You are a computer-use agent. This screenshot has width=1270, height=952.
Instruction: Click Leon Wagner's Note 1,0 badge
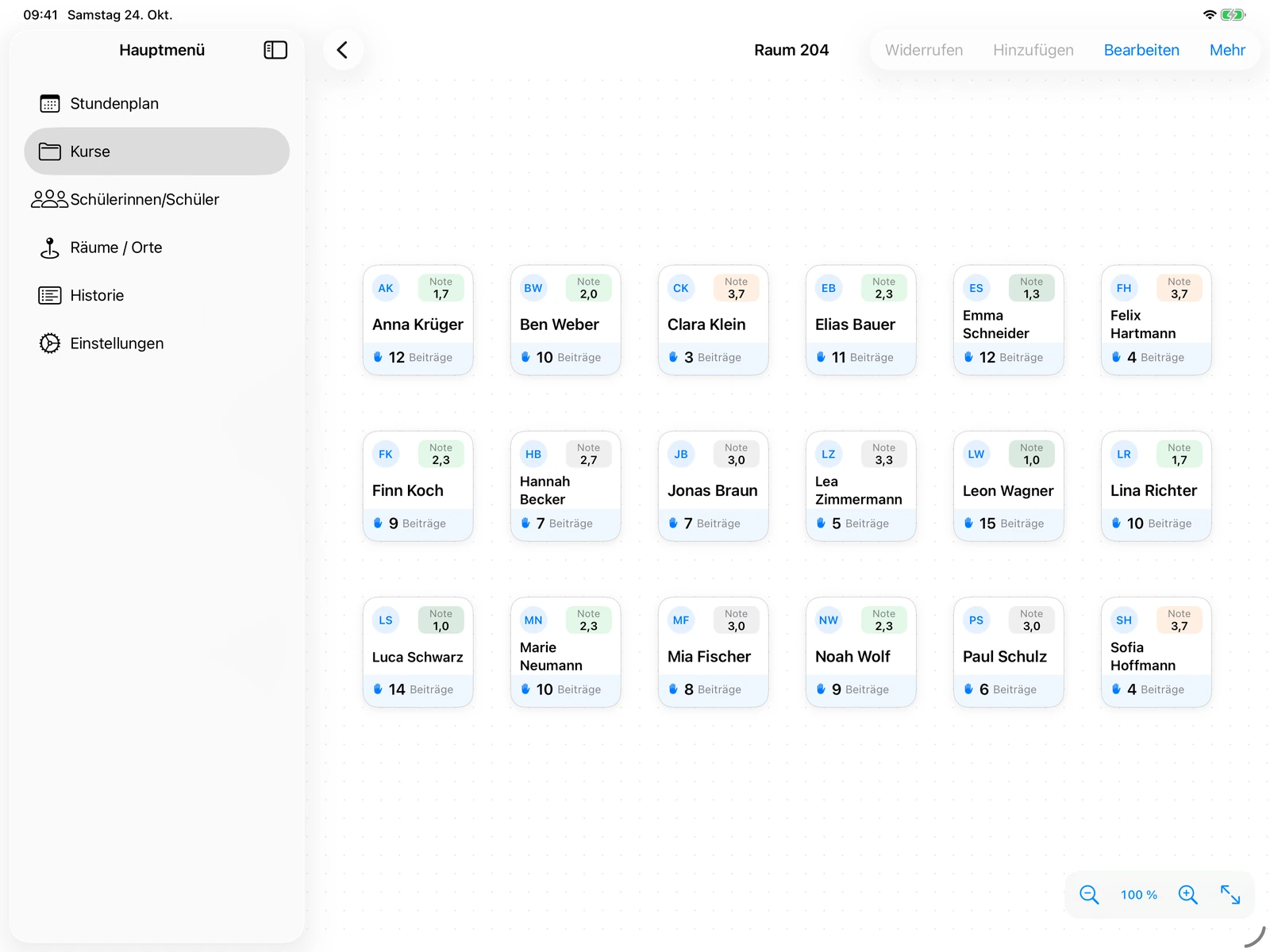tap(1032, 454)
